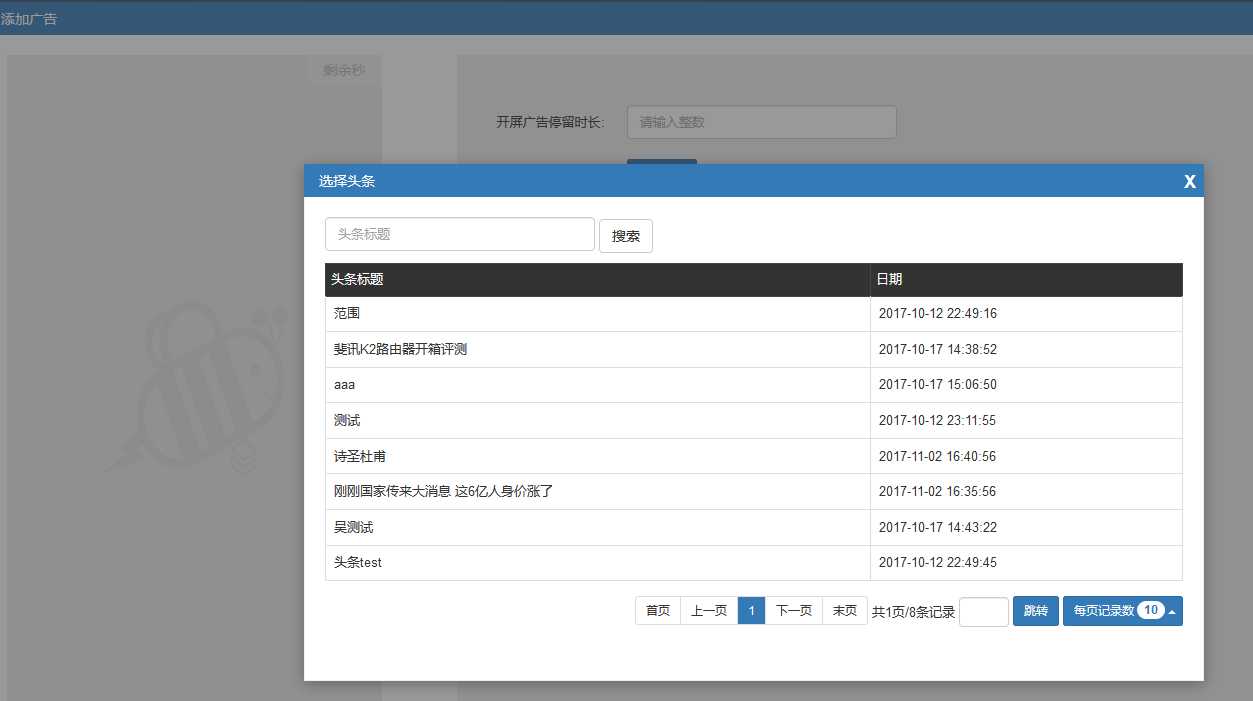Select page 1 in pagination
Screen dimensions: 1253x701
coord(752,611)
